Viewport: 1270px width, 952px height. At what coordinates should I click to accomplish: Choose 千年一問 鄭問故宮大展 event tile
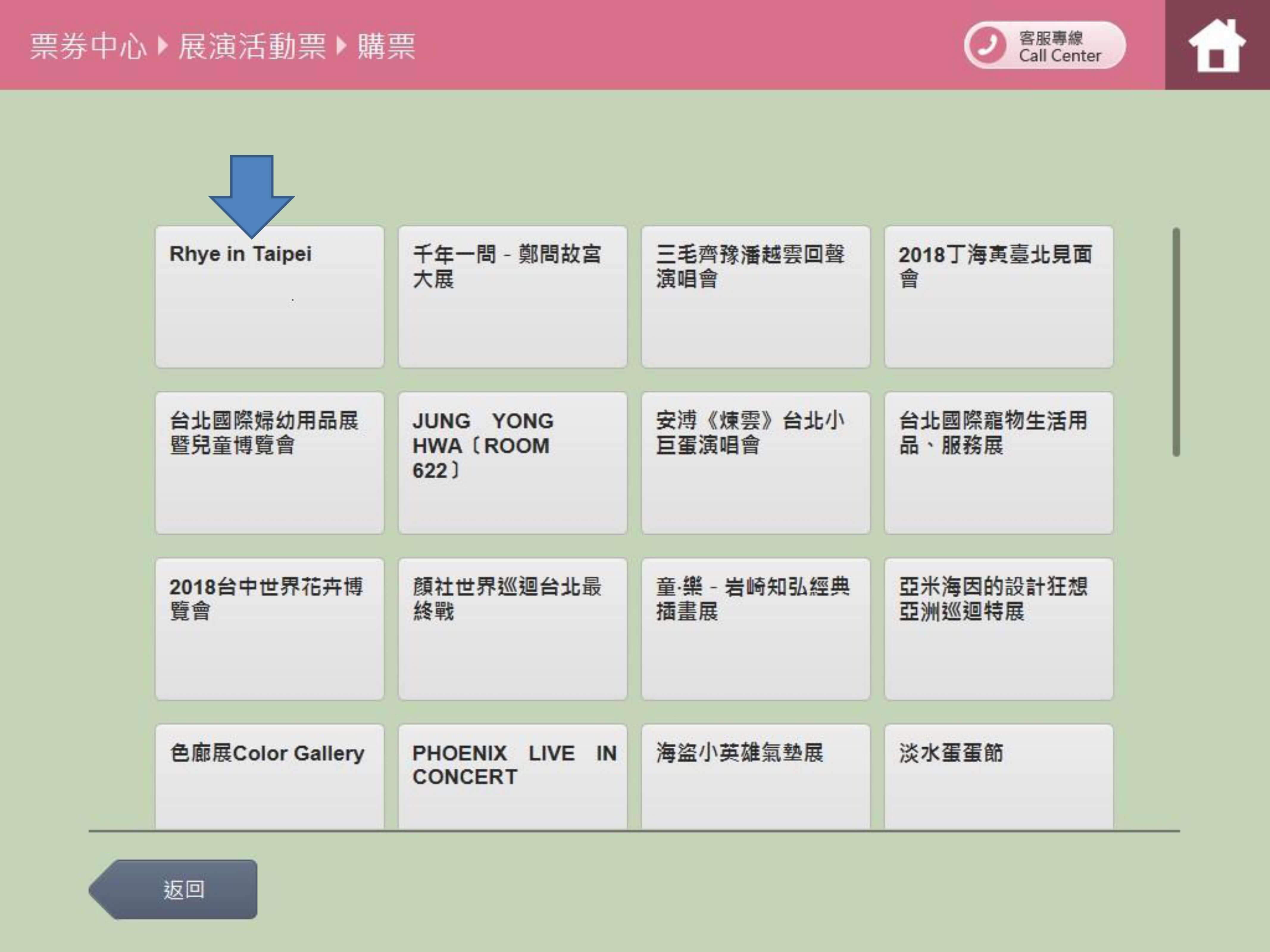(x=512, y=297)
